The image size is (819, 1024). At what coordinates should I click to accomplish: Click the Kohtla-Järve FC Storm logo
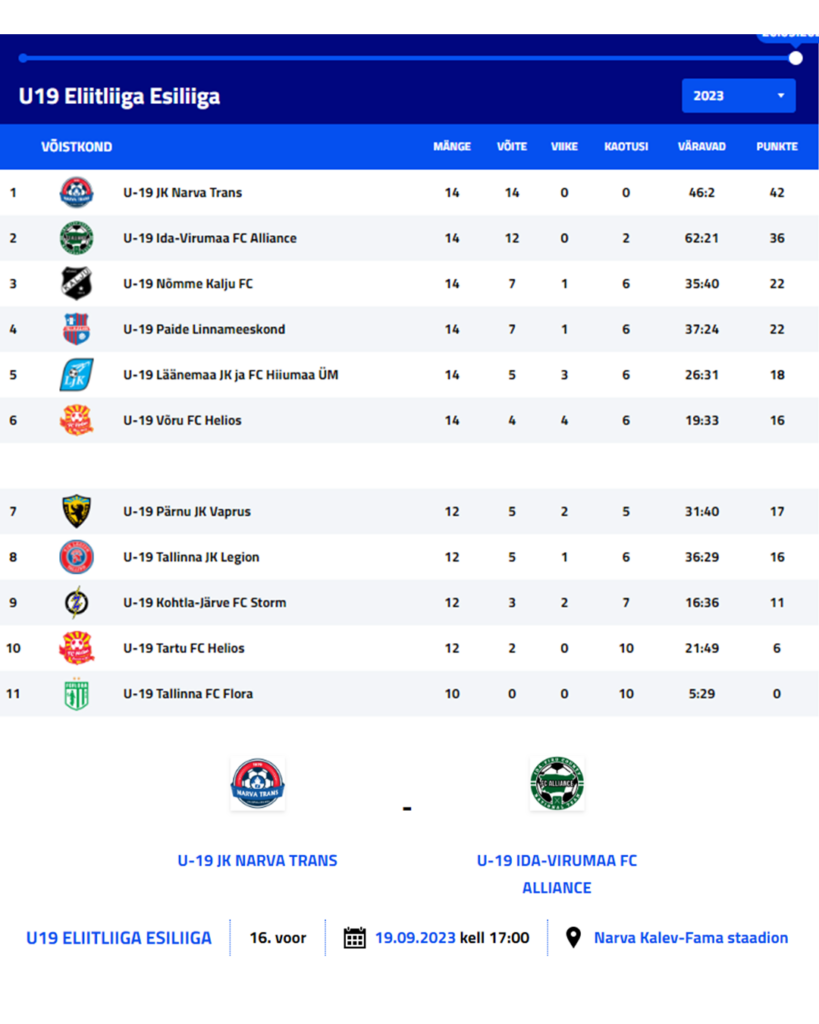tap(76, 602)
